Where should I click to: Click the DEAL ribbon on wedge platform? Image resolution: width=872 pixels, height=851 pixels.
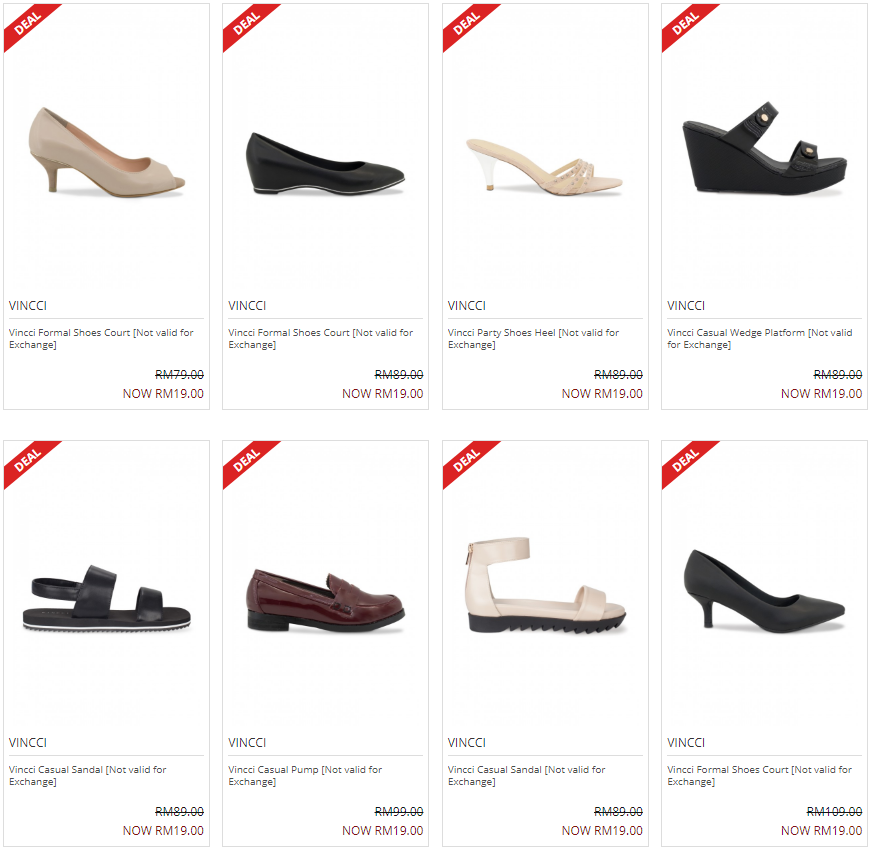[x=685, y=24]
